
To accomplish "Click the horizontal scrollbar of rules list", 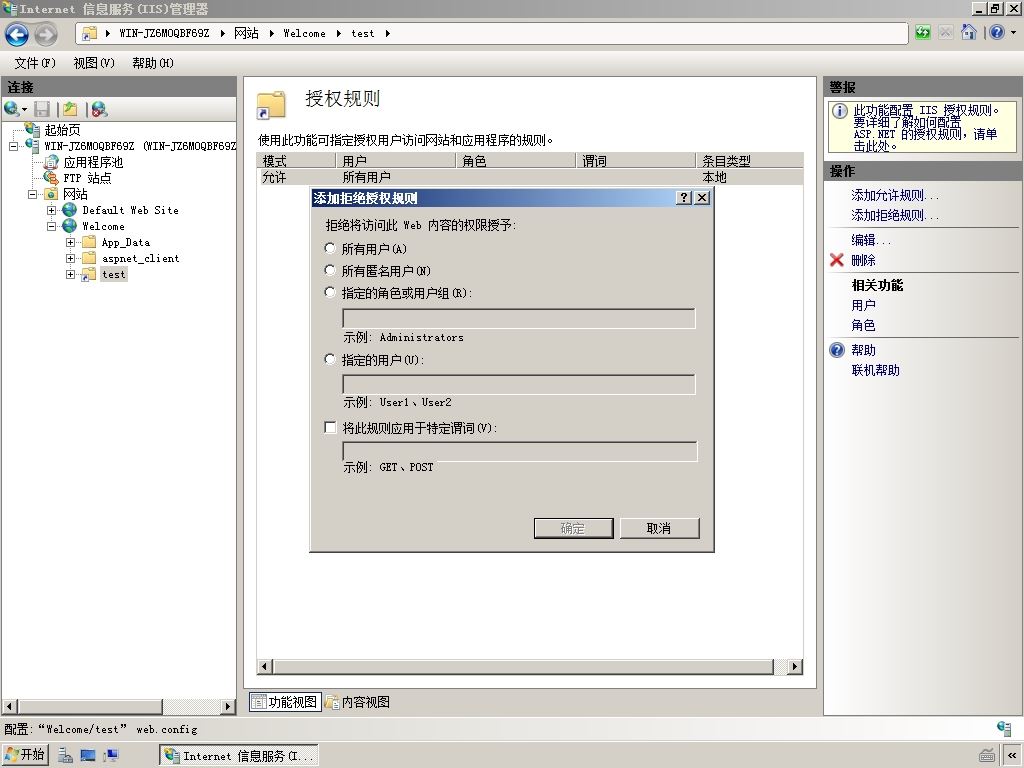I will tap(522, 667).
